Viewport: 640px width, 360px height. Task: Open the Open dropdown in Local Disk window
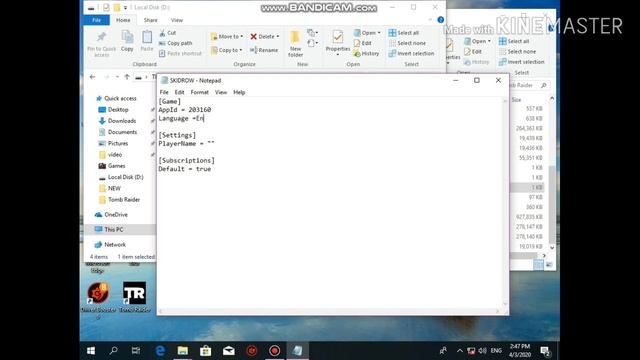click(367, 33)
